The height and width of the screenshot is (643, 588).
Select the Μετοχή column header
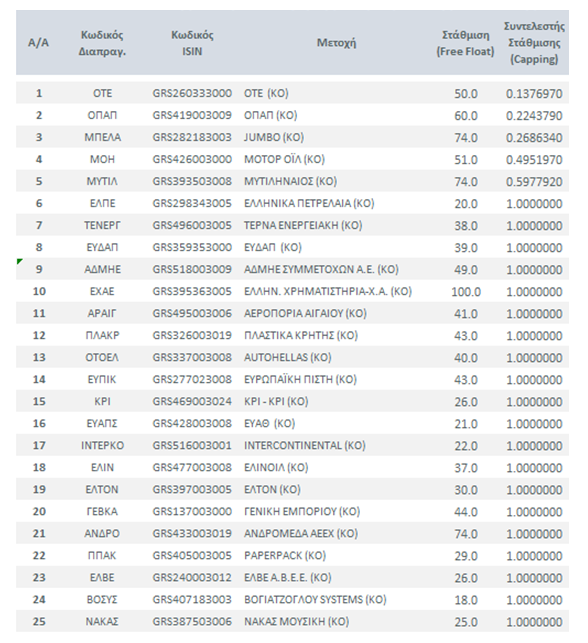pyautogui.click(x=336, y=42)
